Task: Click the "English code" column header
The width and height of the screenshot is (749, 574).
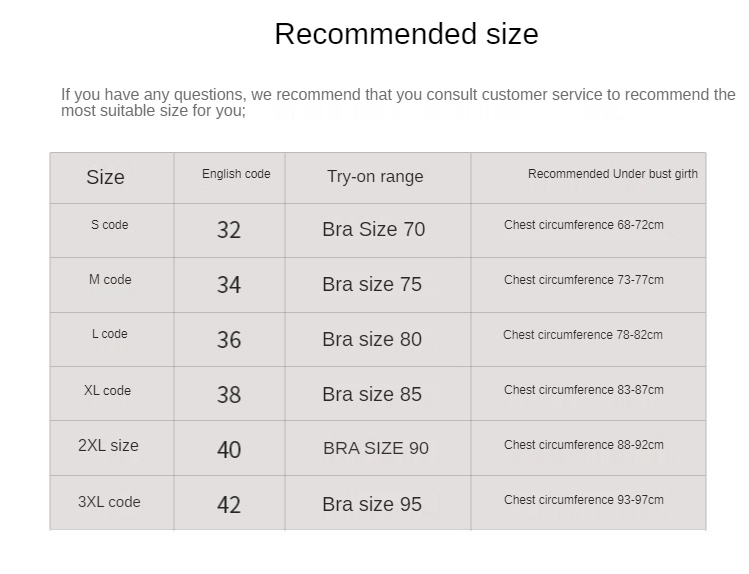Action: [236, 174]
